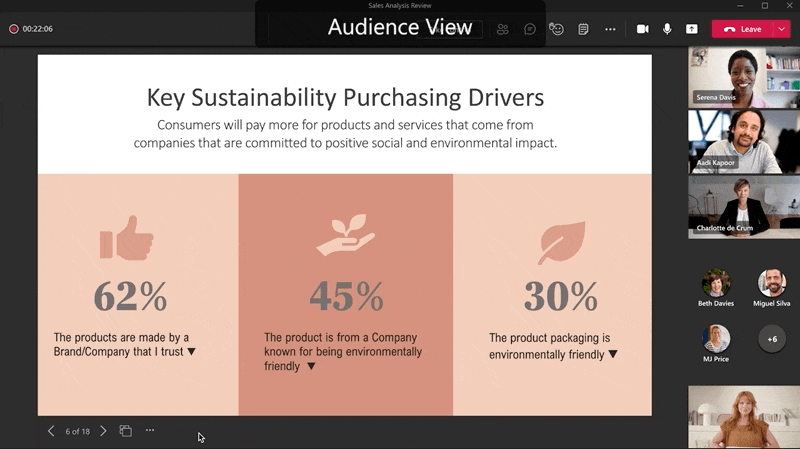Viewport: 800px width, 449px height.
Task: Expand the arrow after 'environmentally friendly' under 30%
Action: [613, 354]
